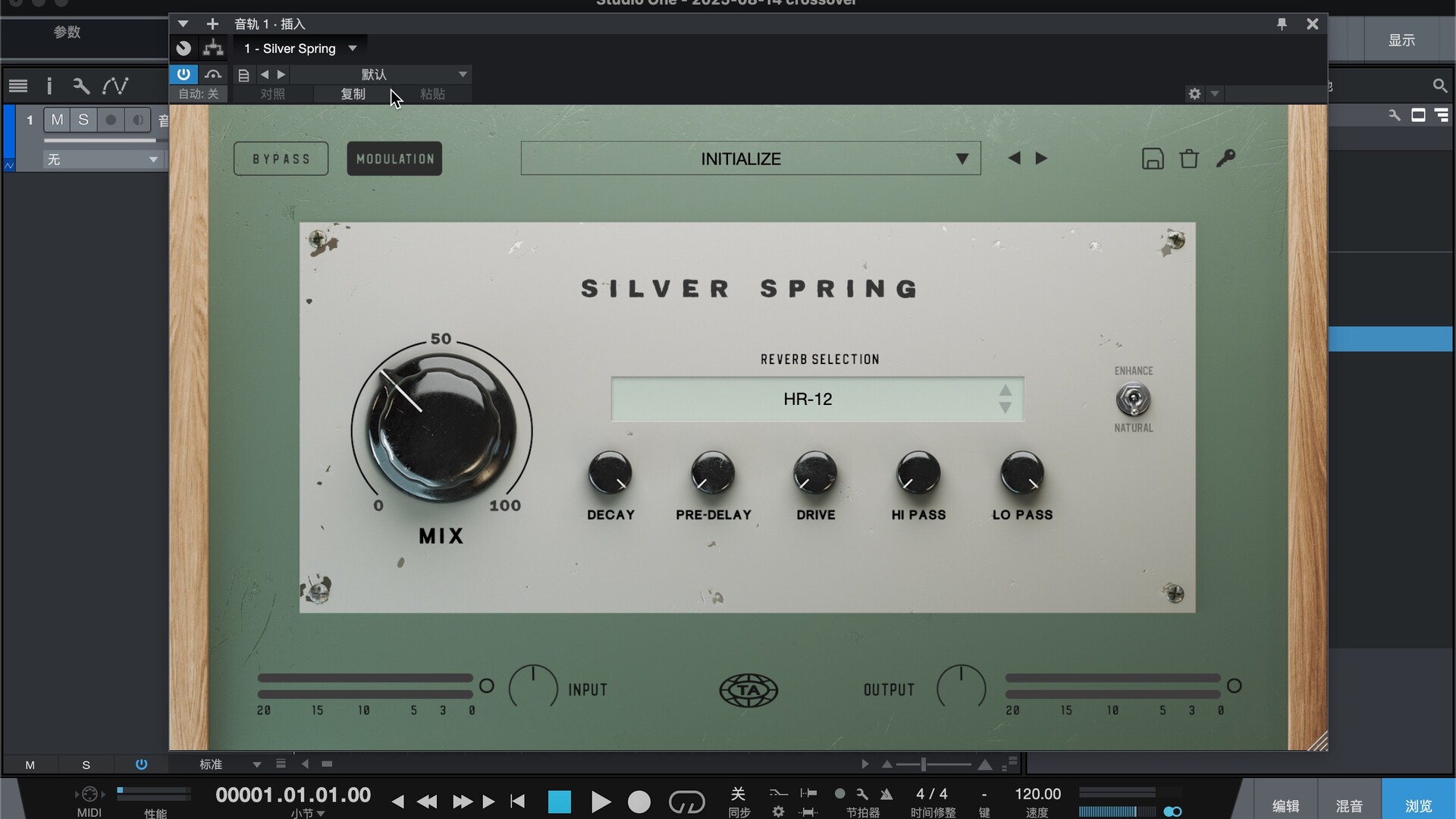Open the track 1 无 input dropdown
Screen dimensions: 1456x819
[x=102, y=159]
